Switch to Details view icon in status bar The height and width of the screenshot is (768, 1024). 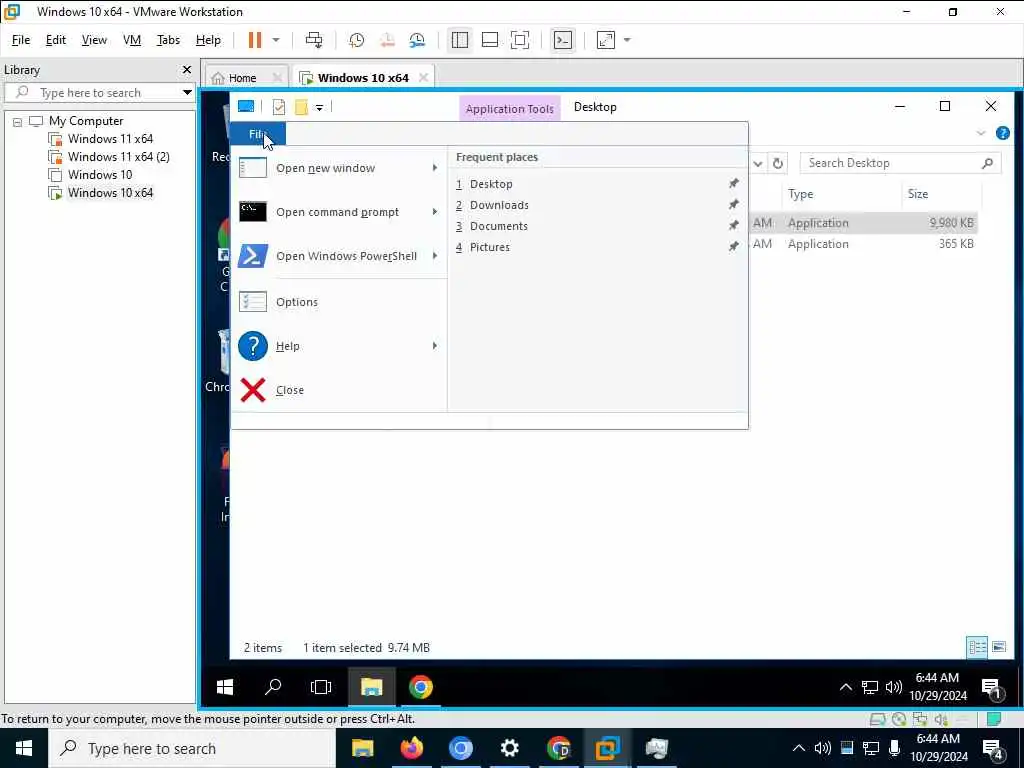[x=978, y=647]
